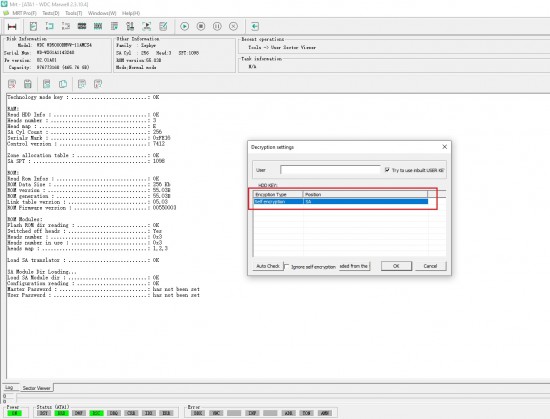Viewport: 550px width, 419px height.
Task: Click the 'Zone allocation table' log line
Action: point(83,155)
